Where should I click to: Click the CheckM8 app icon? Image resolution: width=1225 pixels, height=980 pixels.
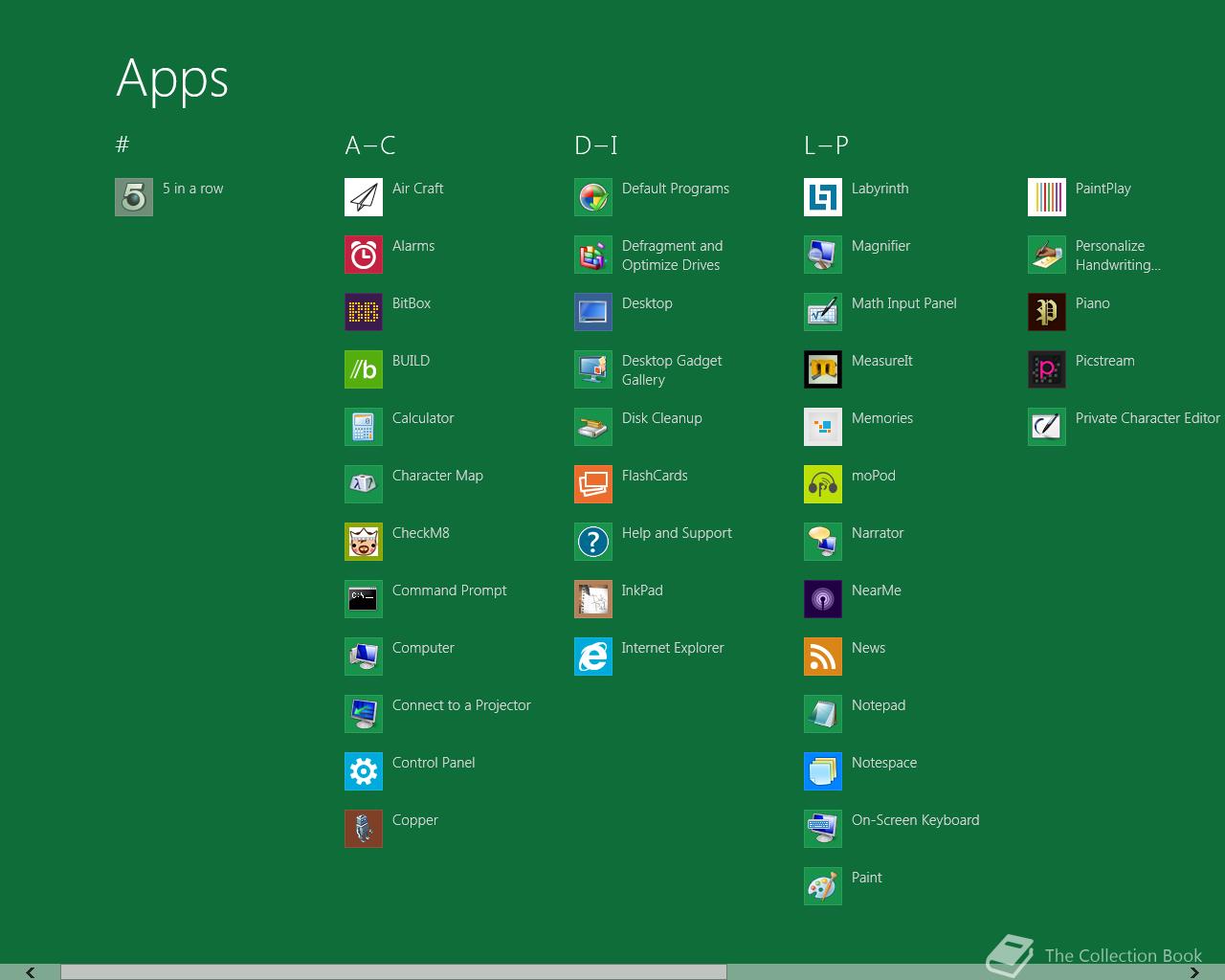point(364,542)
